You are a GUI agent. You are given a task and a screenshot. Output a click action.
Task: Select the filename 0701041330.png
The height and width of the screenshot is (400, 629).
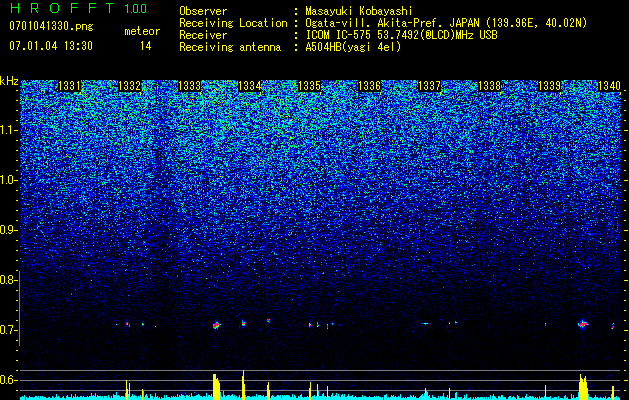pos(51,26)
